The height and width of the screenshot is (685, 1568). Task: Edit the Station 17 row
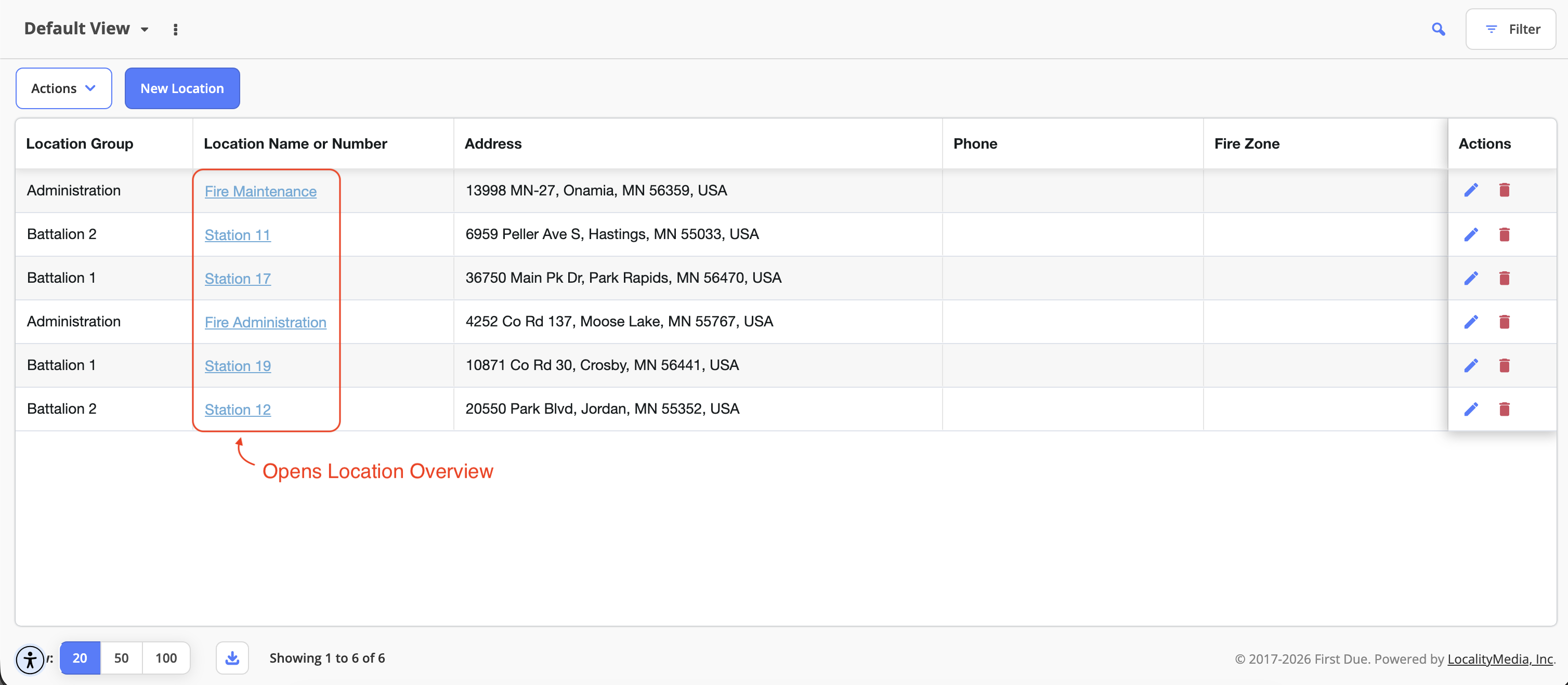tap(1471, 278)
